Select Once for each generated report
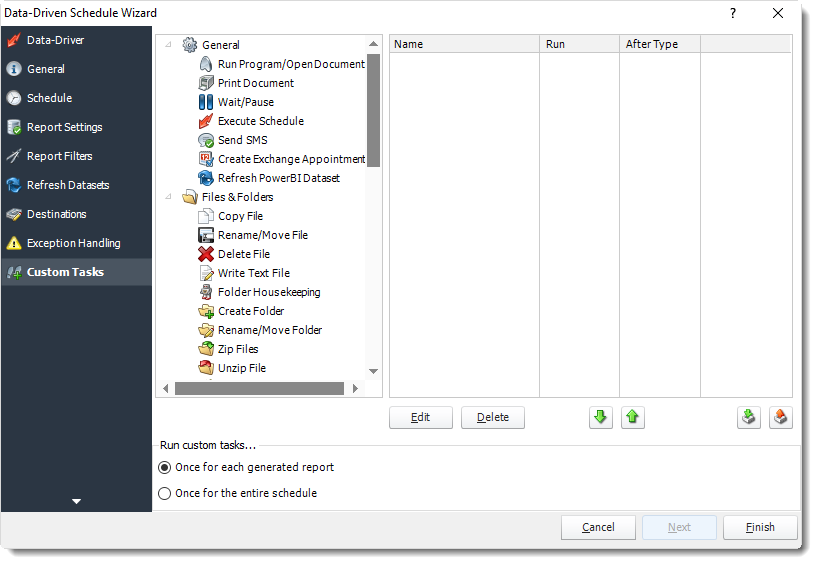 [x=164, y=468]
